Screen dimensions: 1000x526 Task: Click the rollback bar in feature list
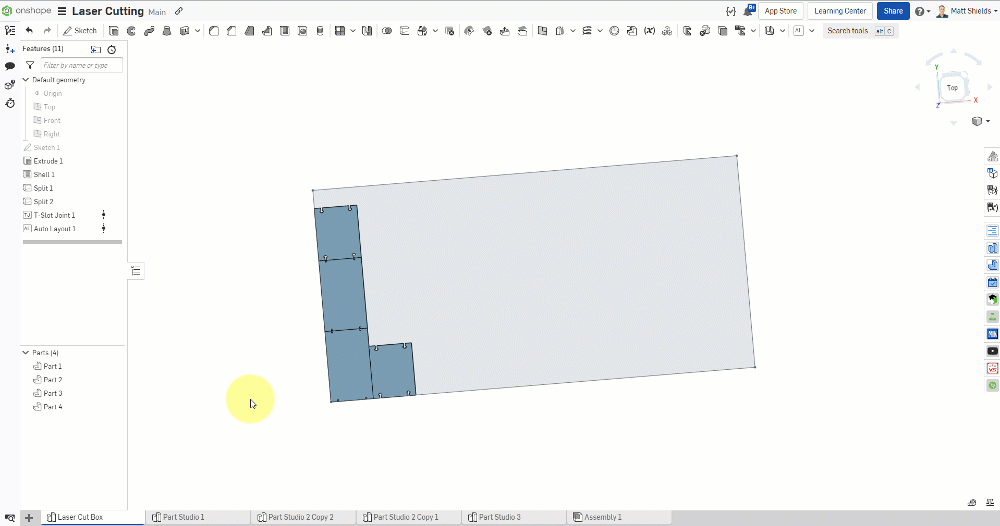click(72, 242)
